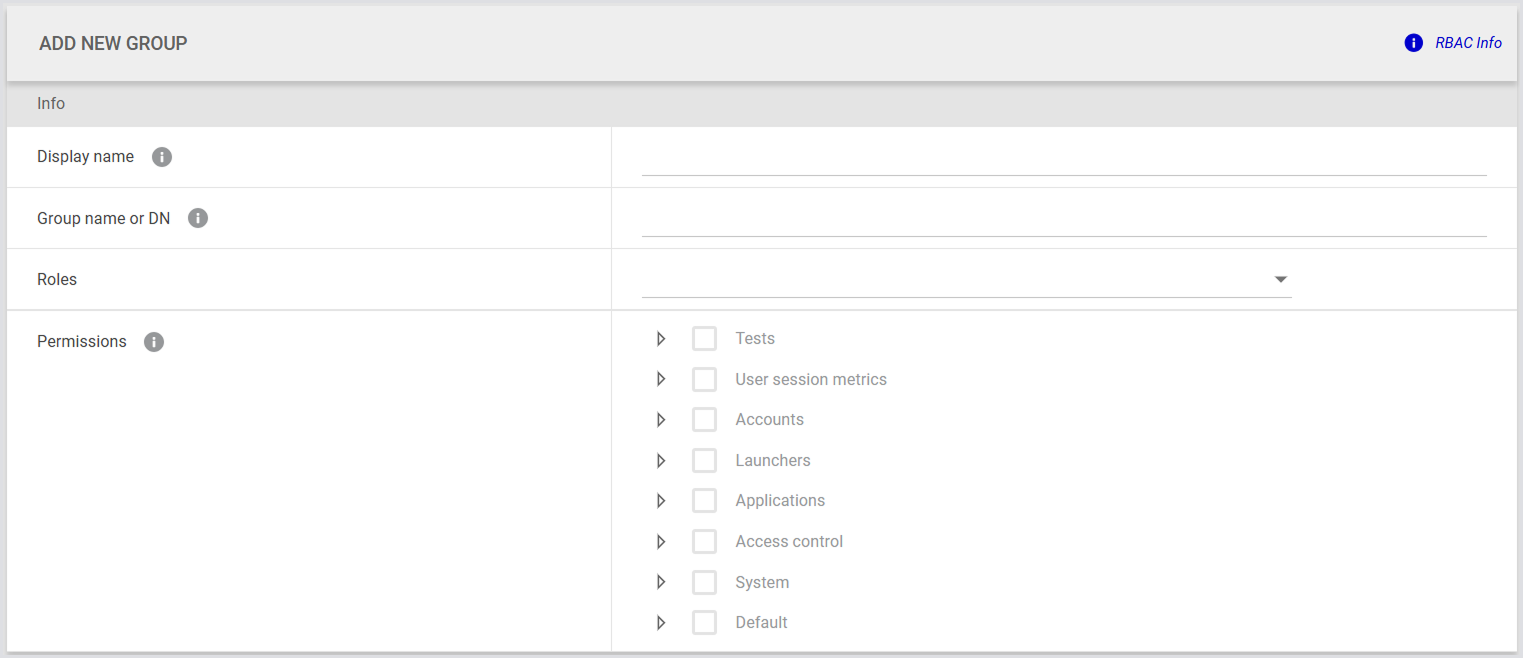
Task: Expand the System permissions node
Action: click(x=661, y=582)
